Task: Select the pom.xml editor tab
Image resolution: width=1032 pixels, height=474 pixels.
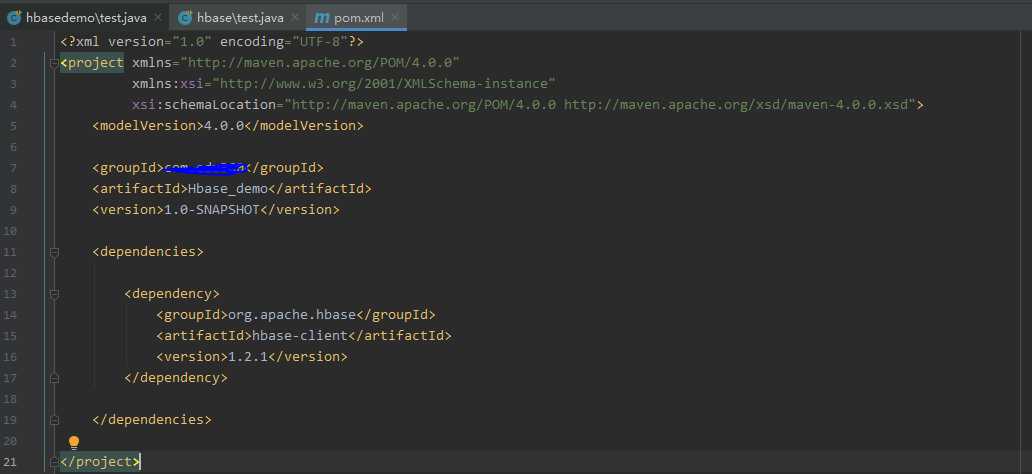Action: pyautogui.click(x=357, y=17)
